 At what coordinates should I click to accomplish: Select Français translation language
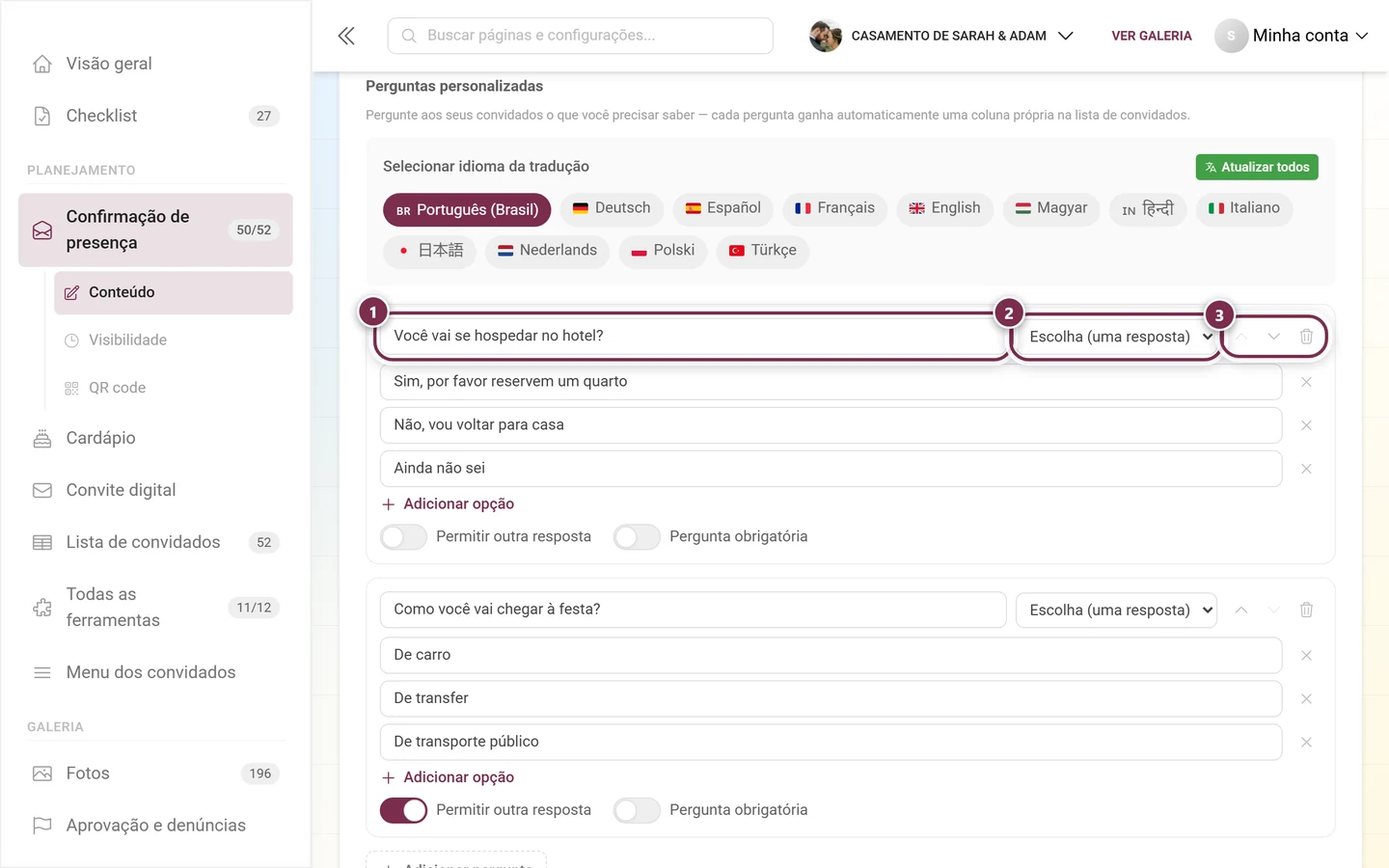point(834,208)
